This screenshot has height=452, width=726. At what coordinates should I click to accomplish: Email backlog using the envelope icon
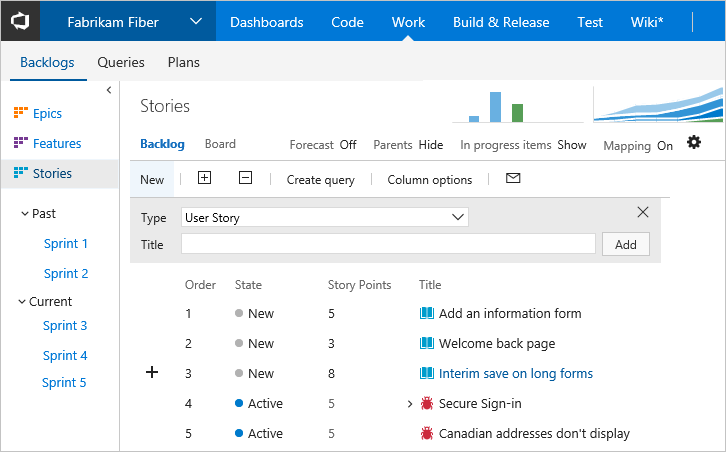pos(513,178)
